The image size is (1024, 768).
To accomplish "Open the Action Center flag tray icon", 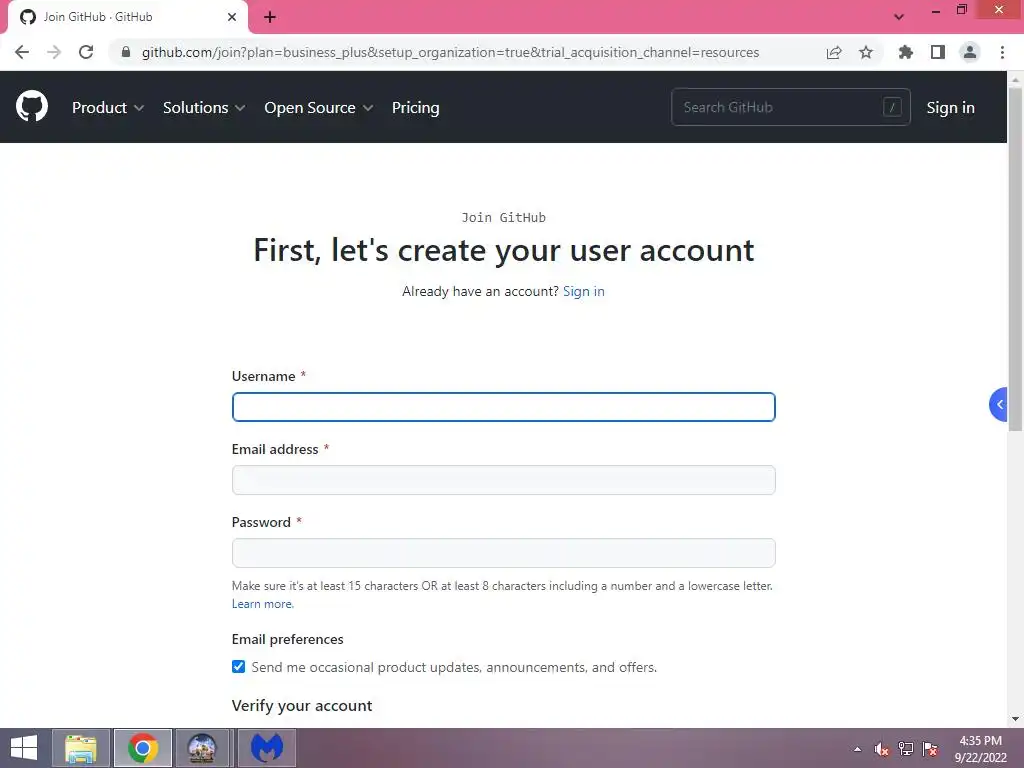I will click(x=930, y=749).
